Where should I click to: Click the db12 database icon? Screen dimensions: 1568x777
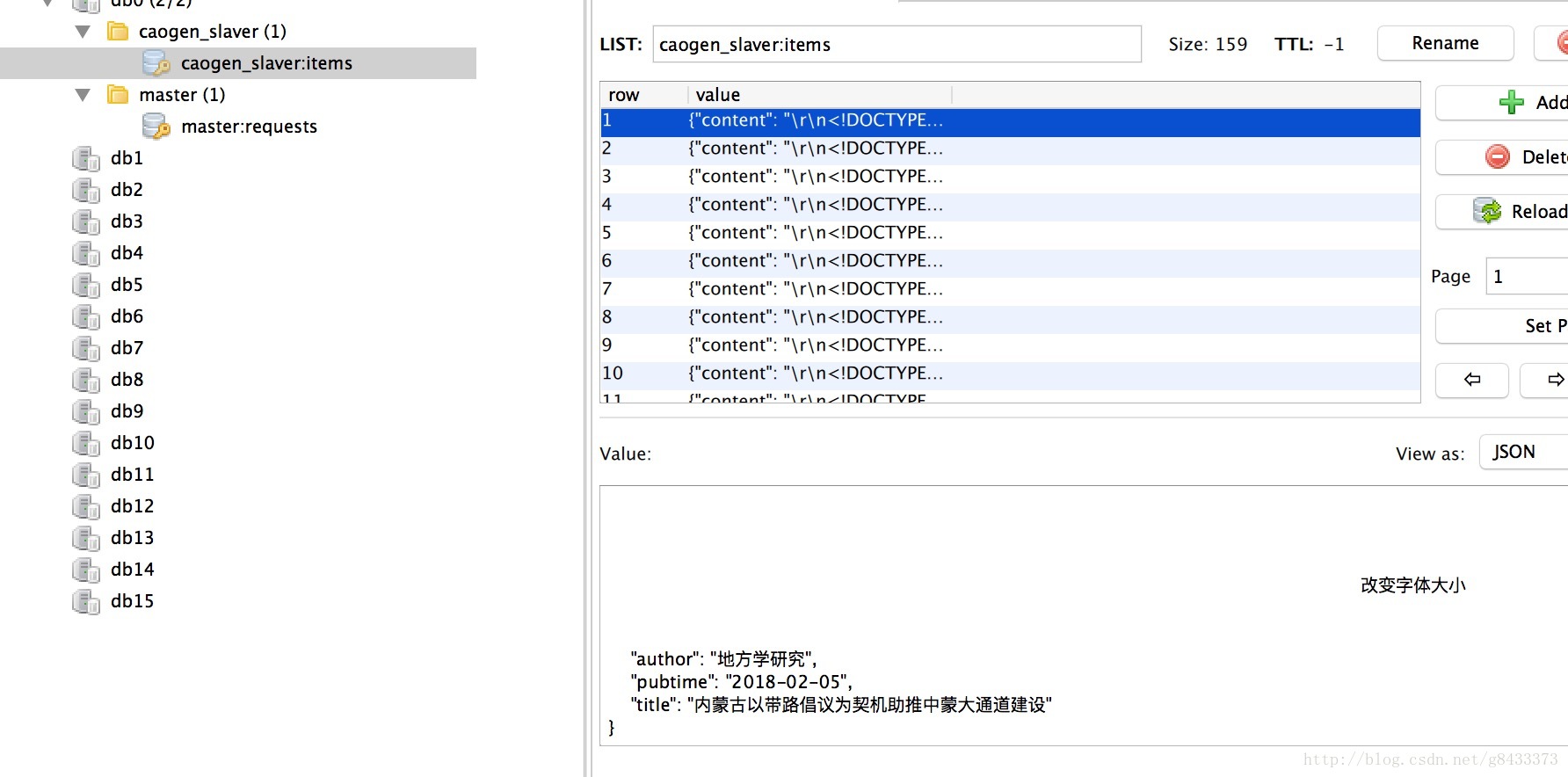tap(86, 507)
